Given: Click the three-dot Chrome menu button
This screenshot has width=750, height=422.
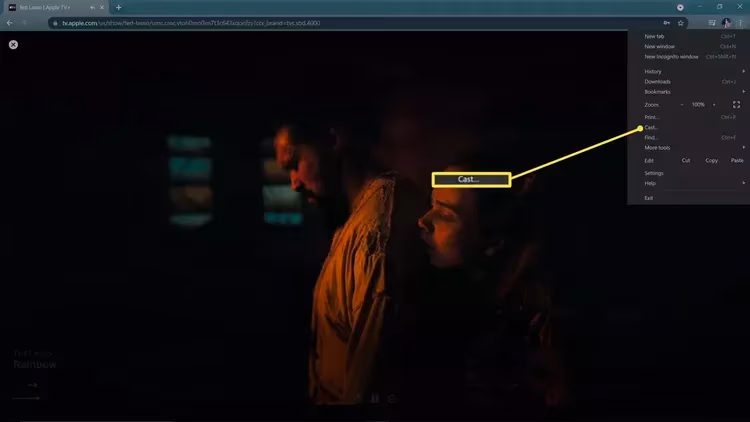Looking at the screenshot, I should 740,23.
